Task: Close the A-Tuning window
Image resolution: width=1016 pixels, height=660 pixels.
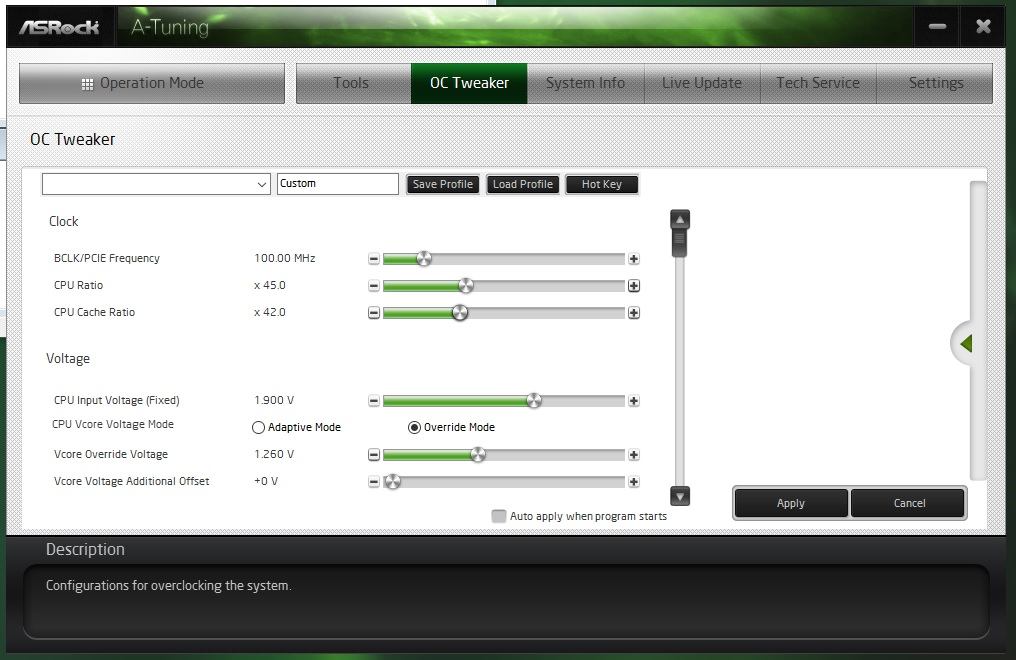Action: coord(983,27)
